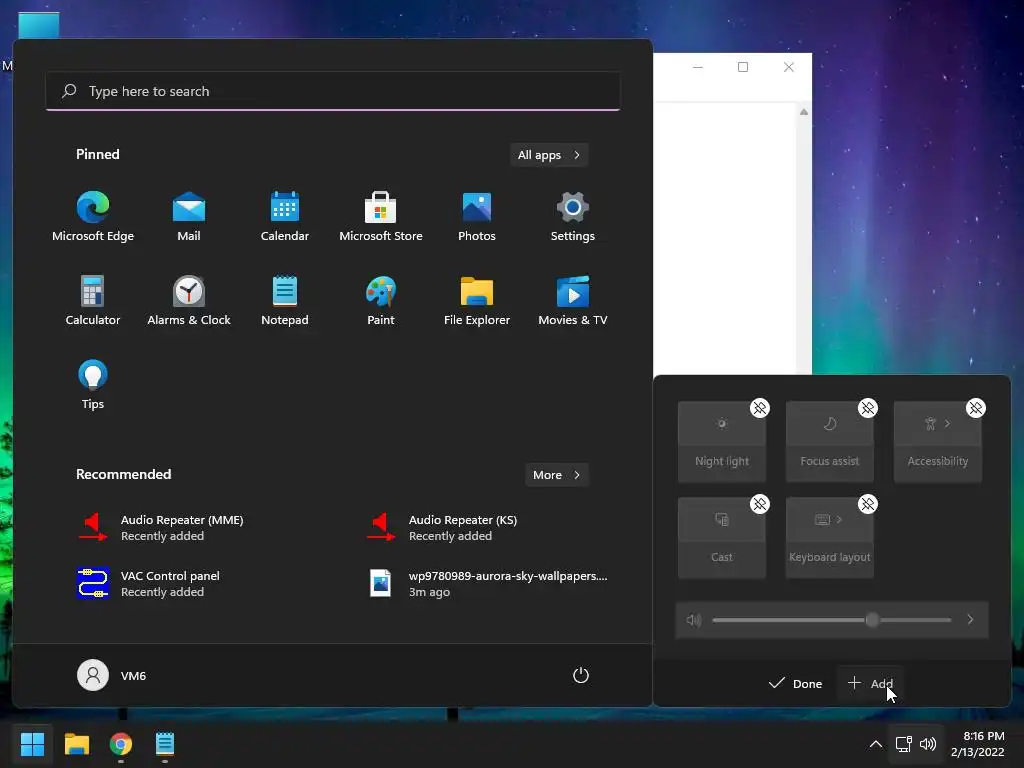Open Google Chrome from the taskbar

(x=121, y=744)
